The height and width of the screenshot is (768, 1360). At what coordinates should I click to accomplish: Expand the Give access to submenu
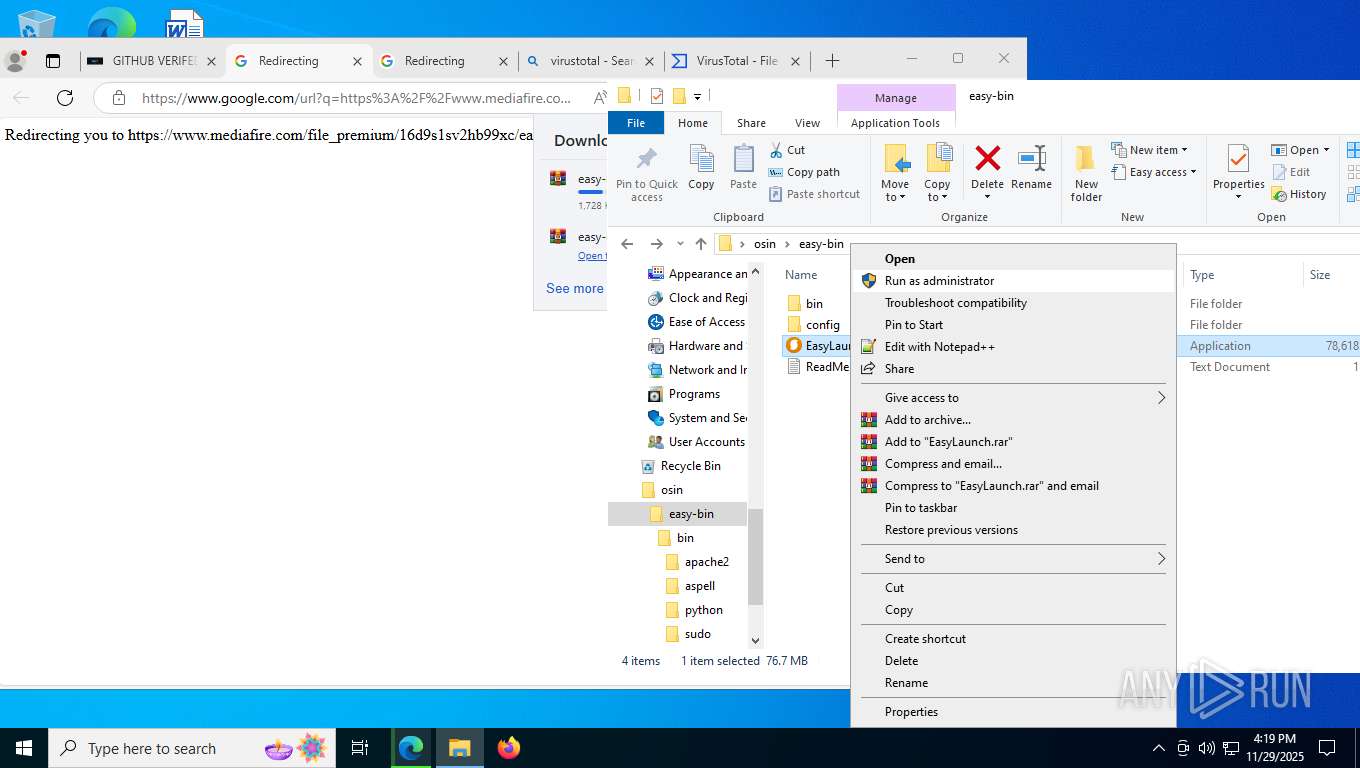(1013, 398)
